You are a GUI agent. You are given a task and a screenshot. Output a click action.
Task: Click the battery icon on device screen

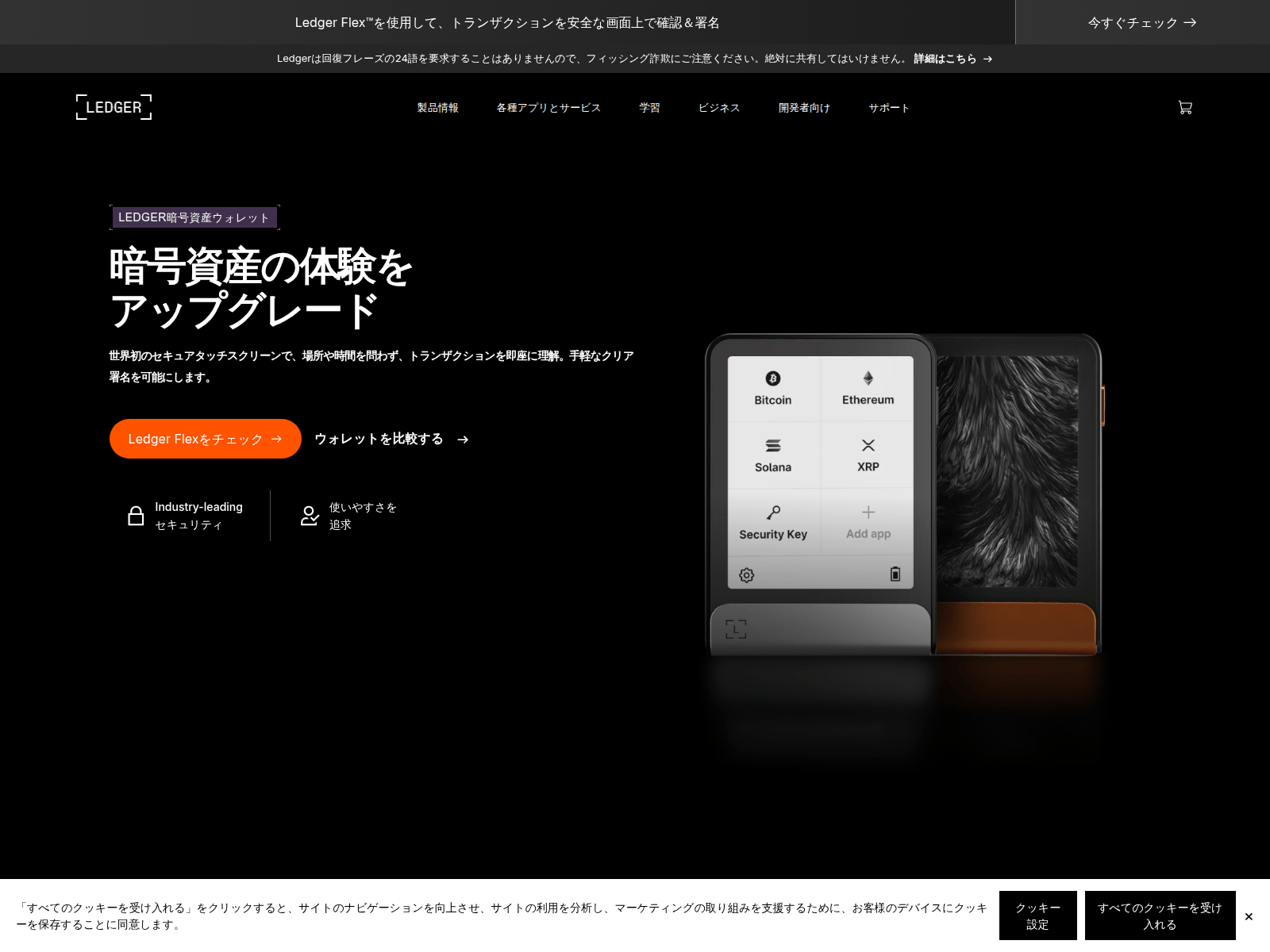click(x=895, y=574)
